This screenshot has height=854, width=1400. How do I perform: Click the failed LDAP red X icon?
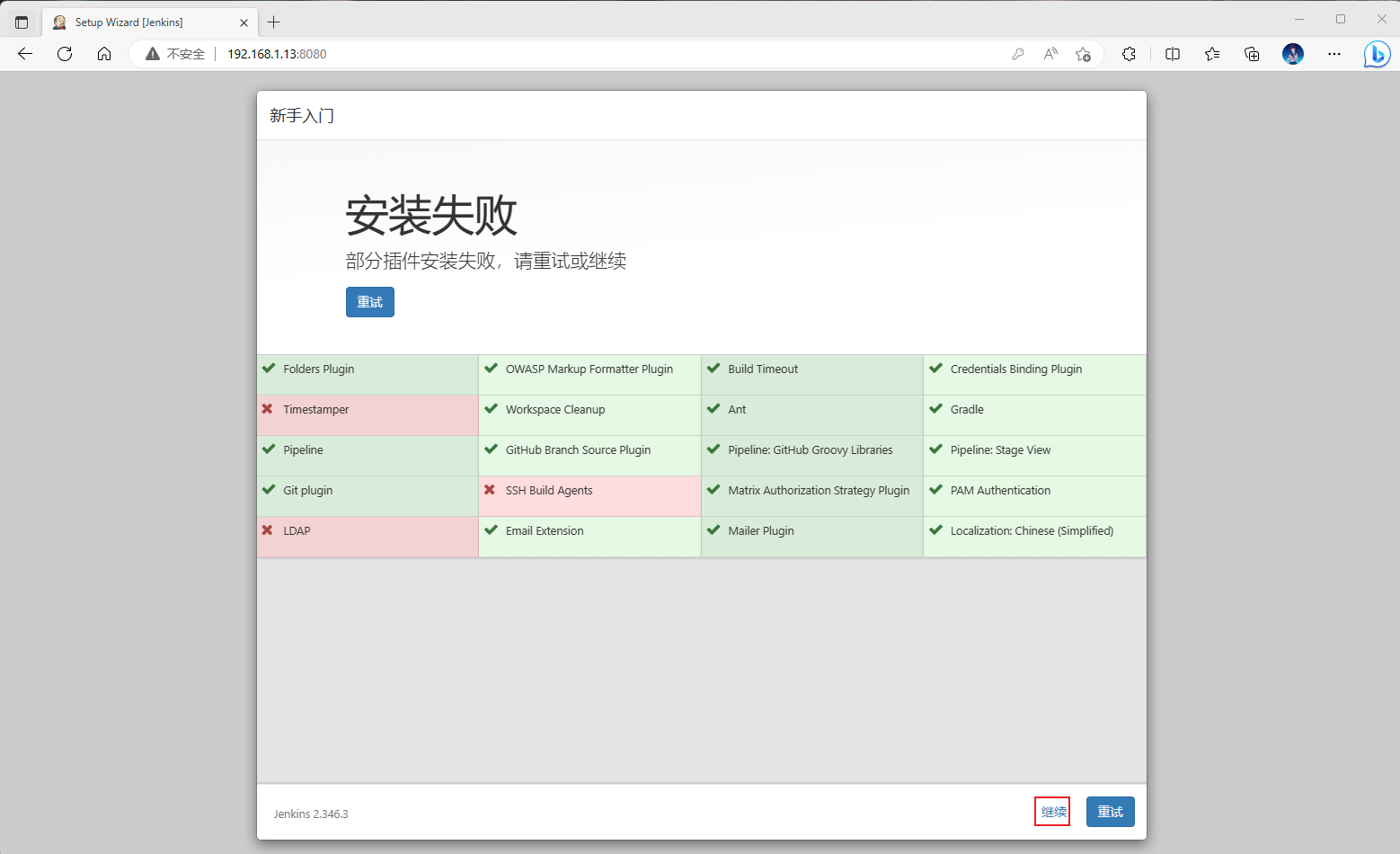pos(267,530)
